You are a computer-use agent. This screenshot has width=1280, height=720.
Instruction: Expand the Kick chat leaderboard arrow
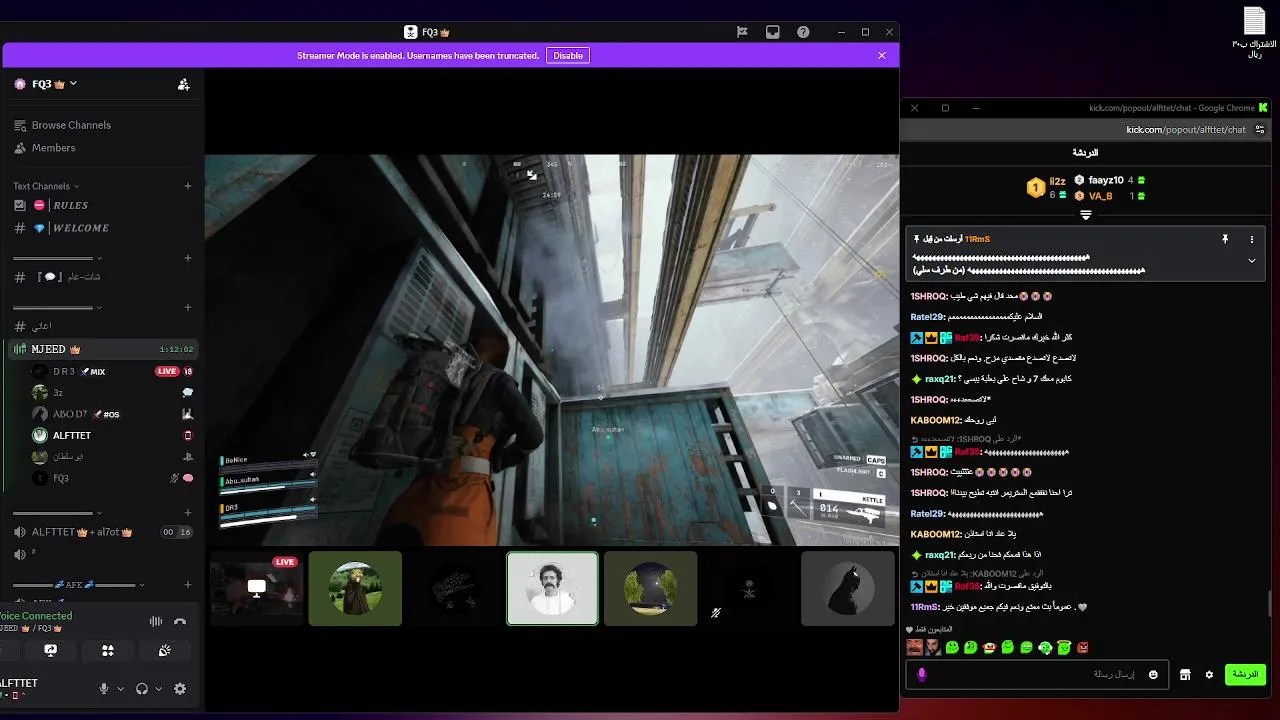coord(1086,215)
